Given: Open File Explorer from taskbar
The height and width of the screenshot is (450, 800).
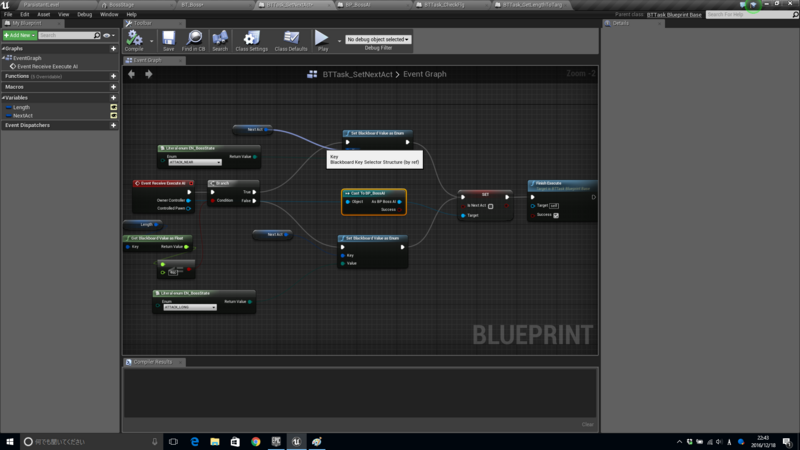Looking at the screenshot, I should point(215,441).
